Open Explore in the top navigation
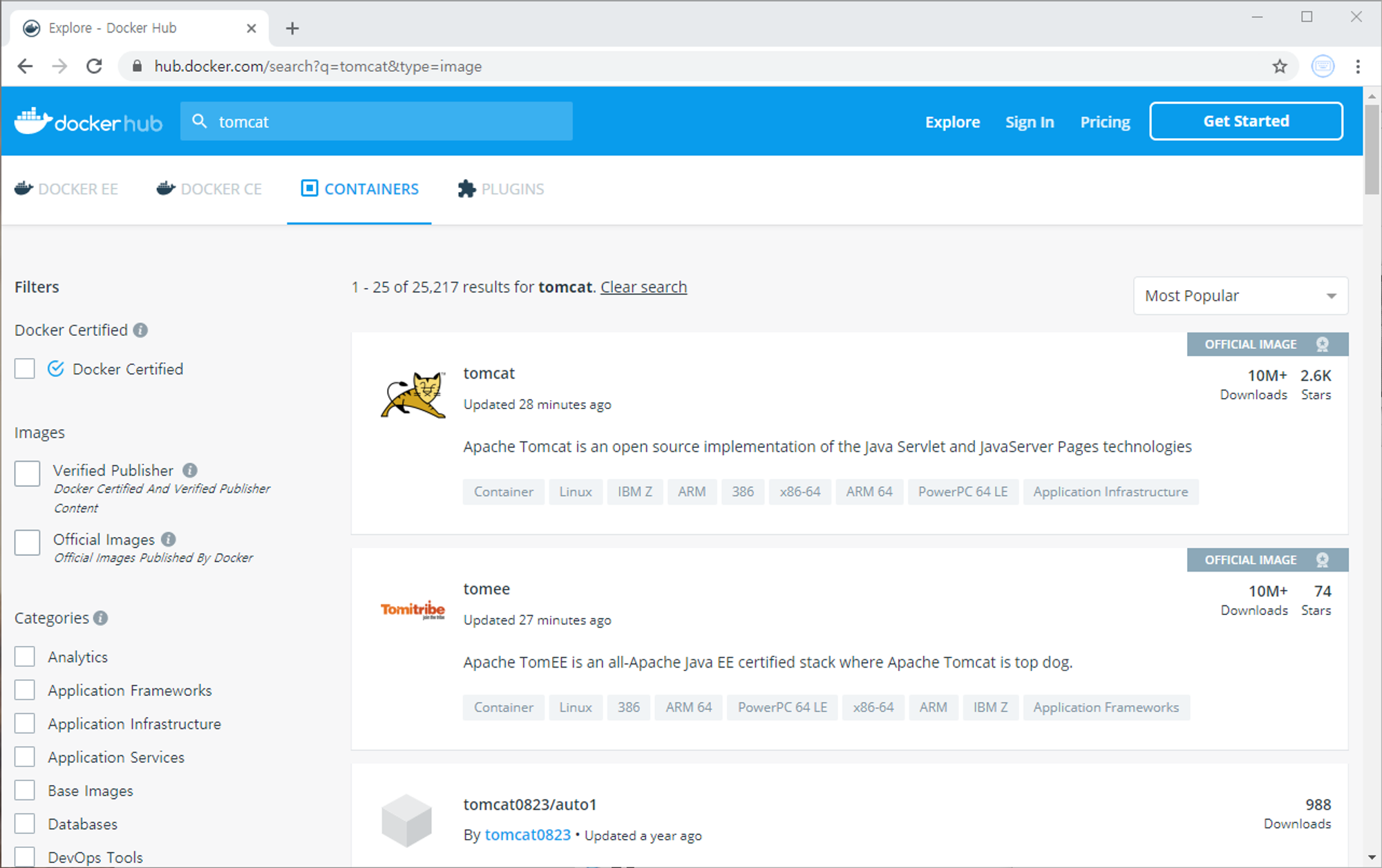This screenshot has height=868, width=1382. [952, 122]
